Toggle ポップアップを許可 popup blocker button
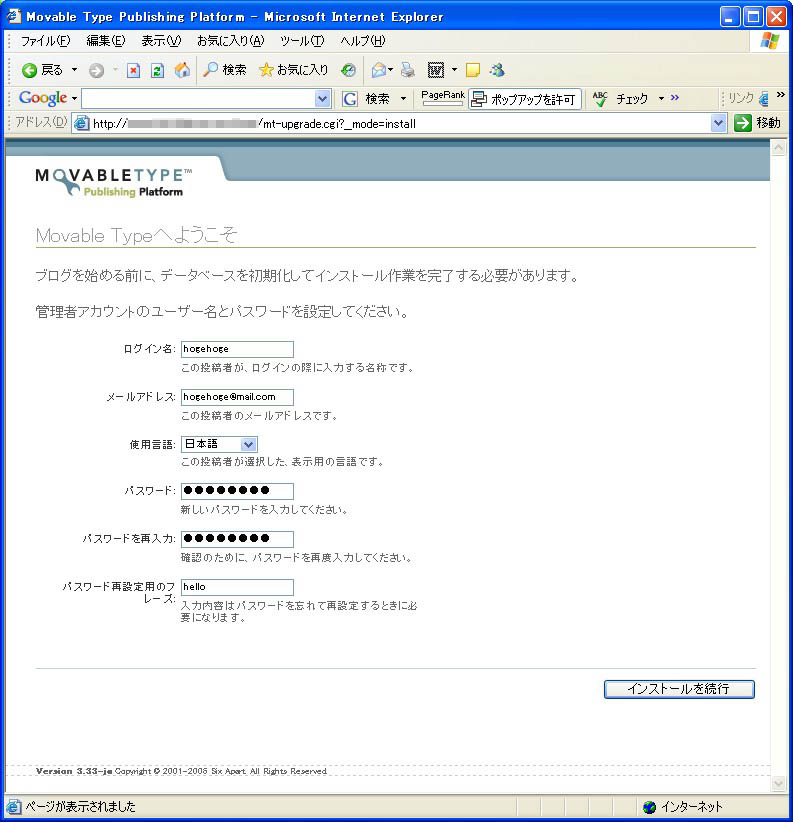 point(525,99)
